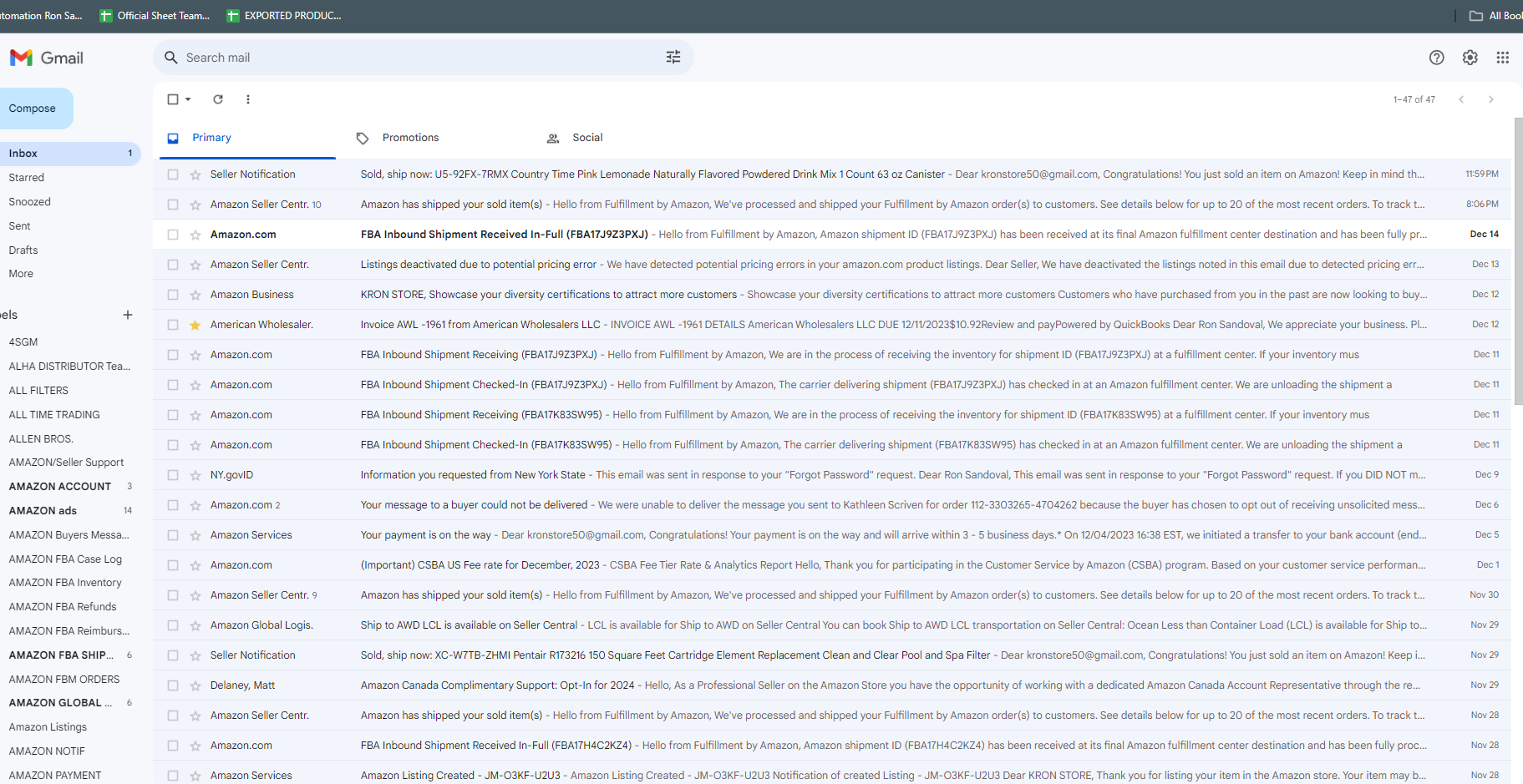Open AMAZON FBA Case Log label
Screen dimensions: 1523x784
[65, 559]
